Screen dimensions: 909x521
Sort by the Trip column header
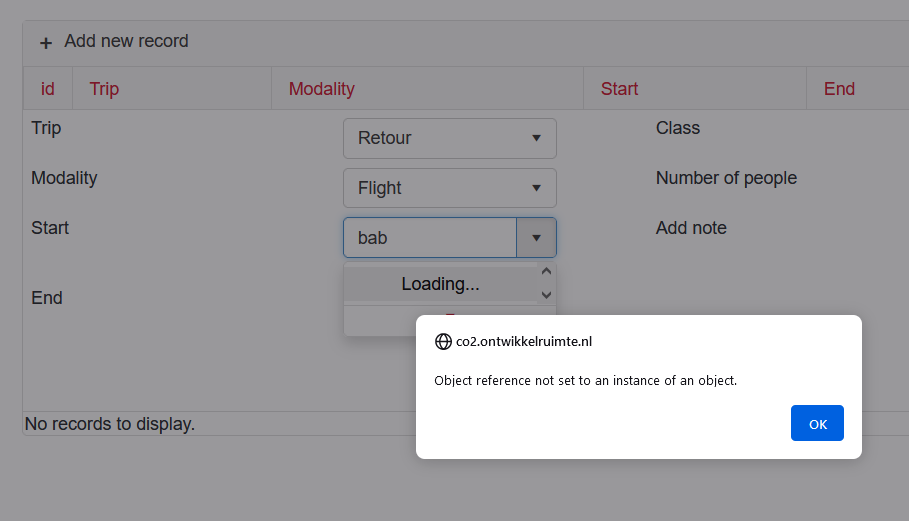pyautogui.click(x=104, y=89)
